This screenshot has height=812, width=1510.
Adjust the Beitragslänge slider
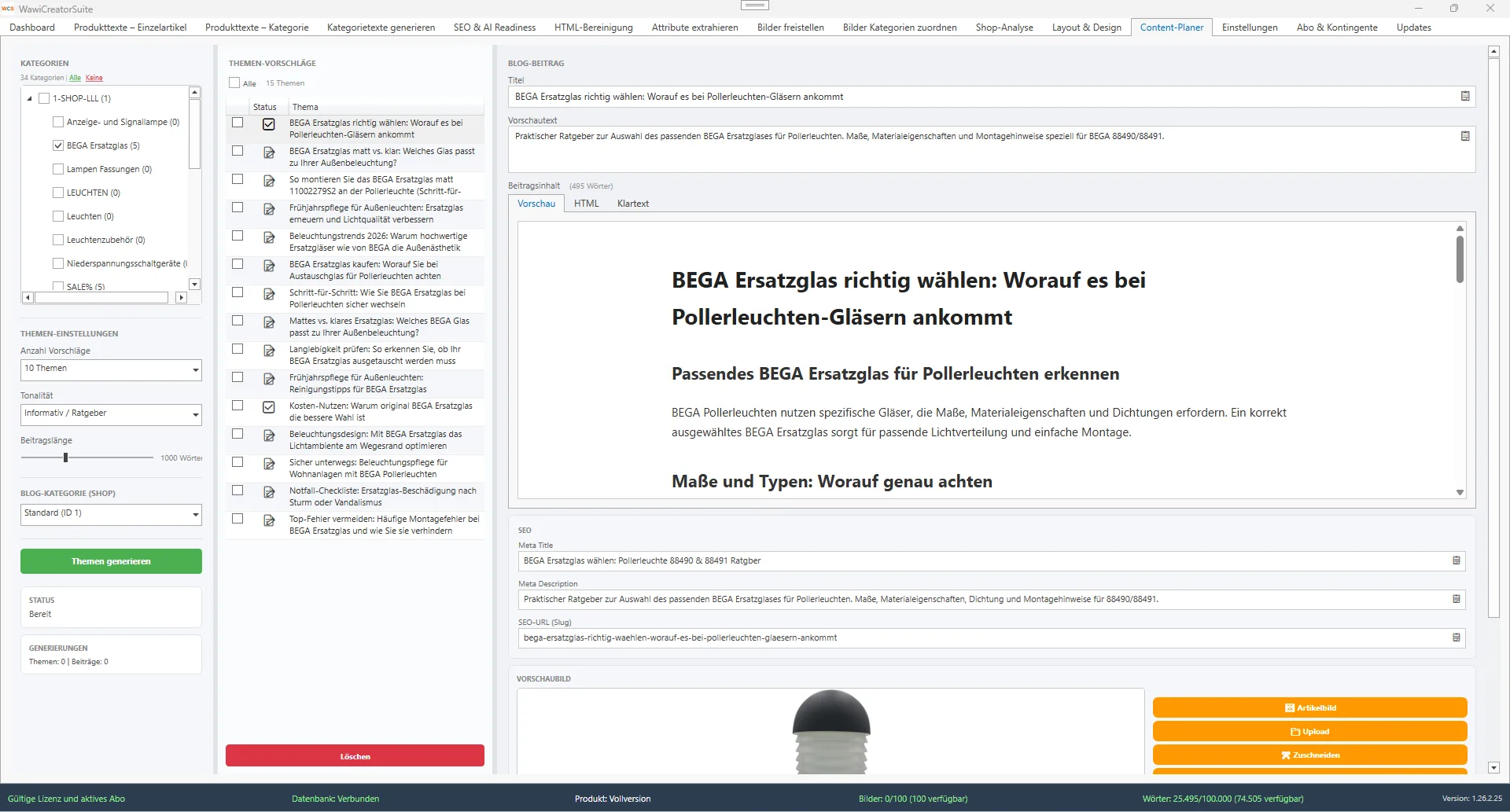coord(65,457)
